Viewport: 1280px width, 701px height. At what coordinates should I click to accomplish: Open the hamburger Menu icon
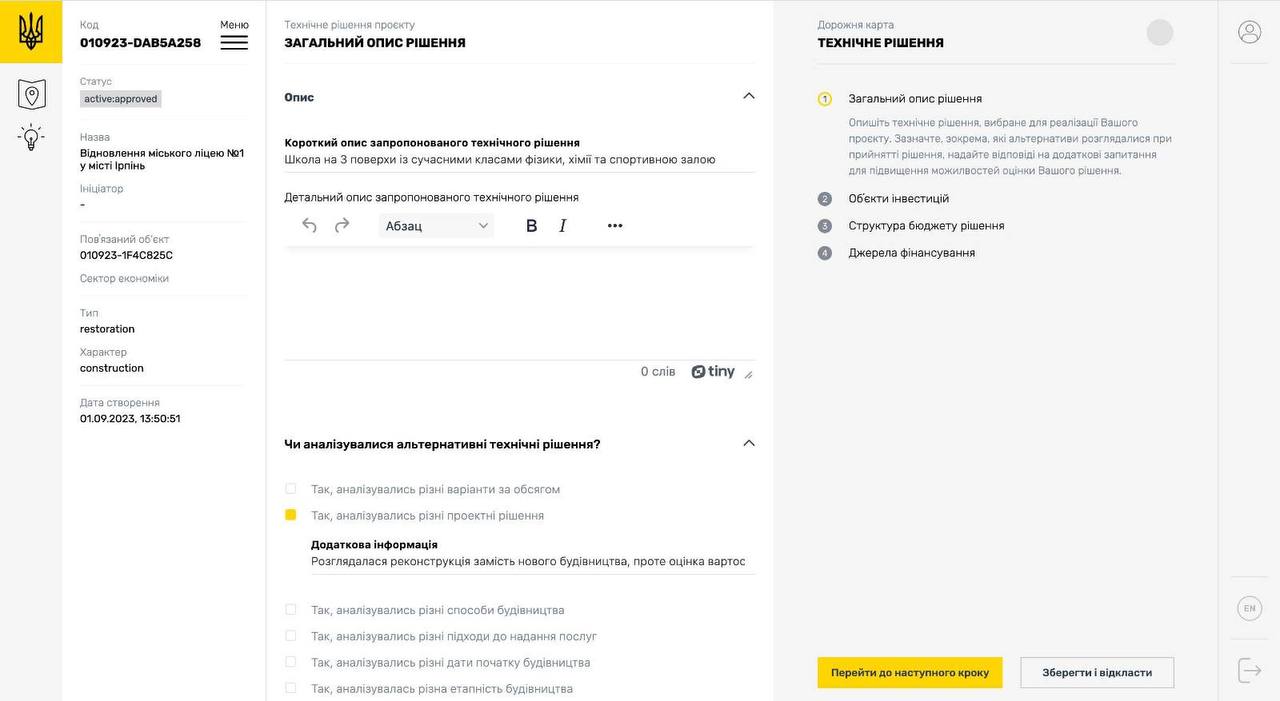pyautogui.click(x=234, y=42)
